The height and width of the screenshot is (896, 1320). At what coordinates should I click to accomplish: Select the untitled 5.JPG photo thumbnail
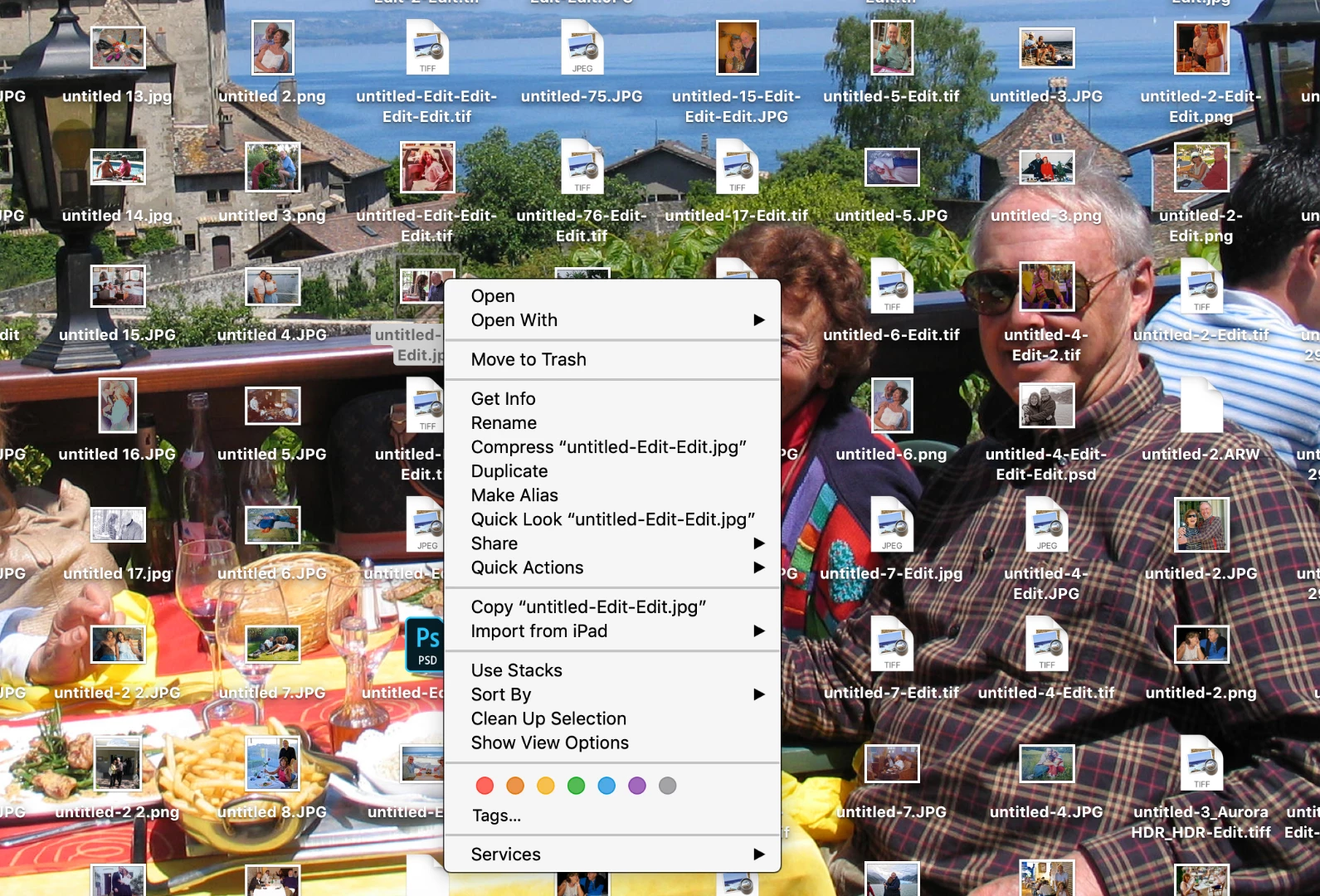272,406
